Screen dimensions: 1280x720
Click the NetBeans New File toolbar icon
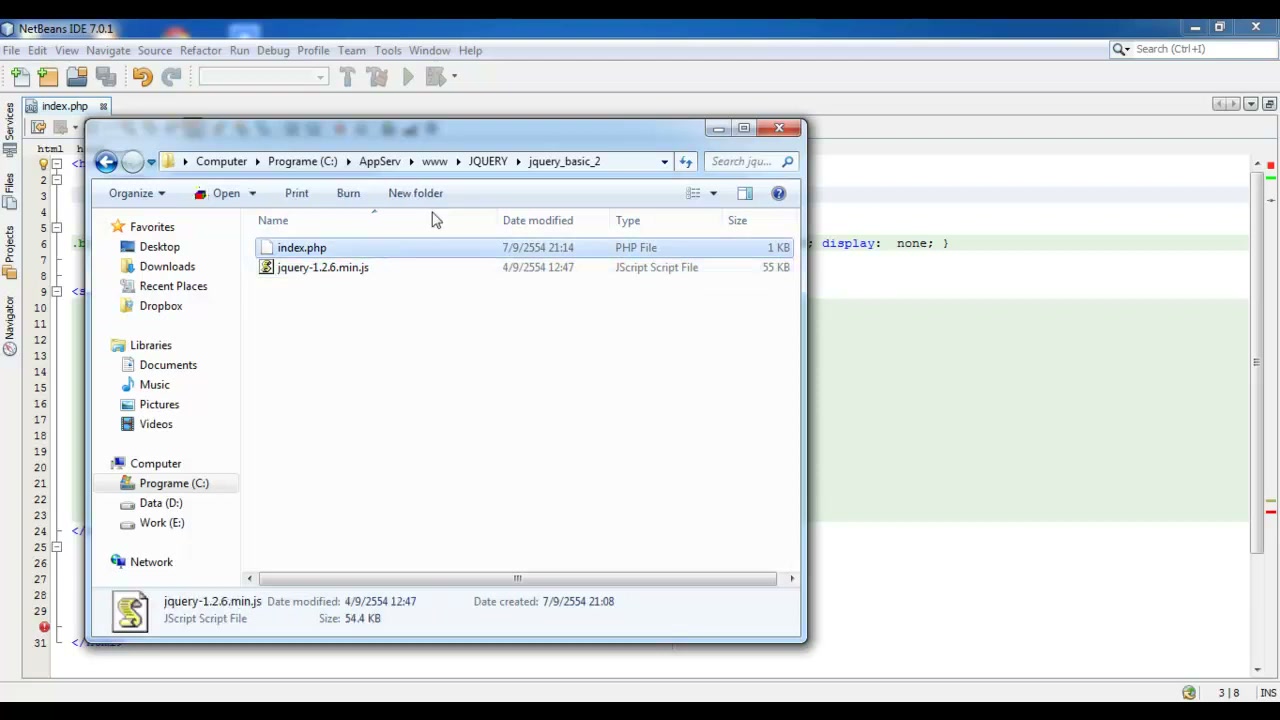point(20,76)
